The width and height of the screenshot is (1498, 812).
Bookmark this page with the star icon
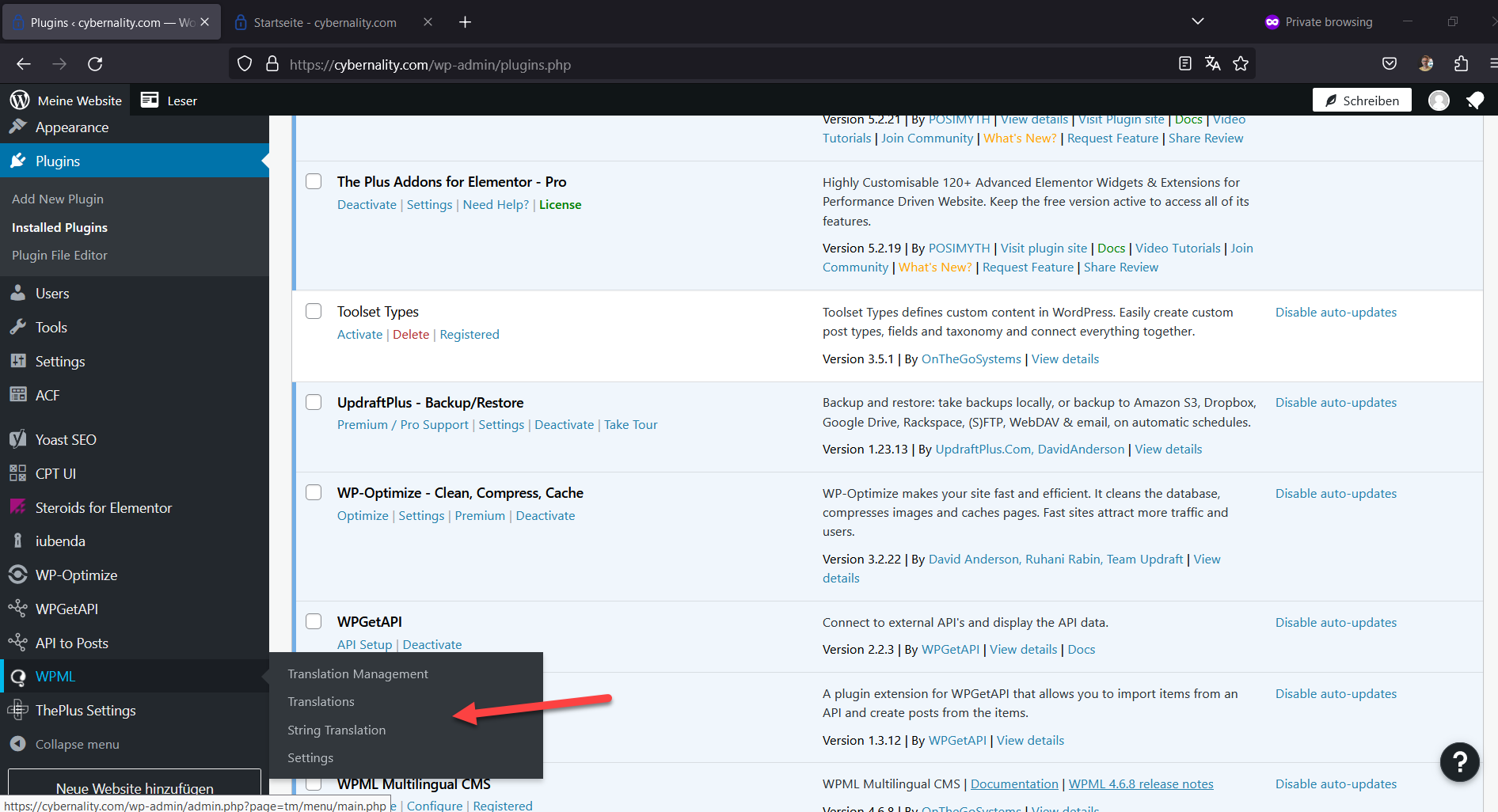point(1241,63)
